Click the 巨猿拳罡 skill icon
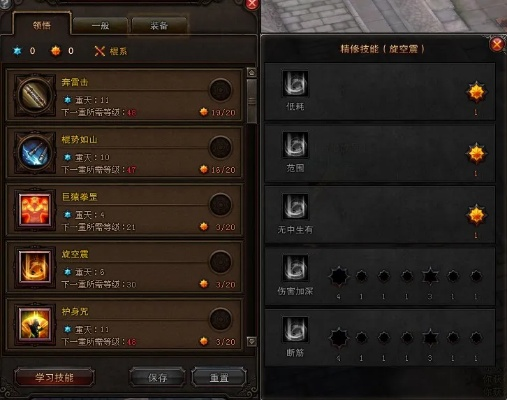Image resolution: width=507 pixels, height=400 pixels. point(35,210)
